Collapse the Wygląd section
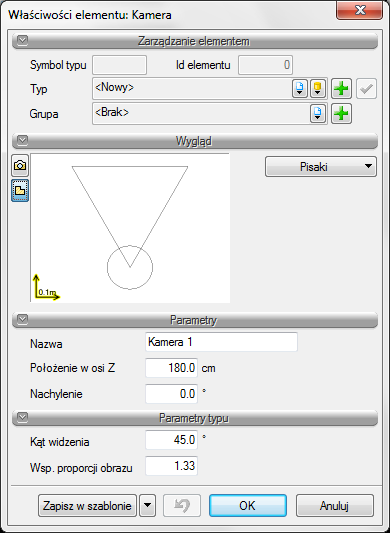390x533 pixels. click(22, 140)
